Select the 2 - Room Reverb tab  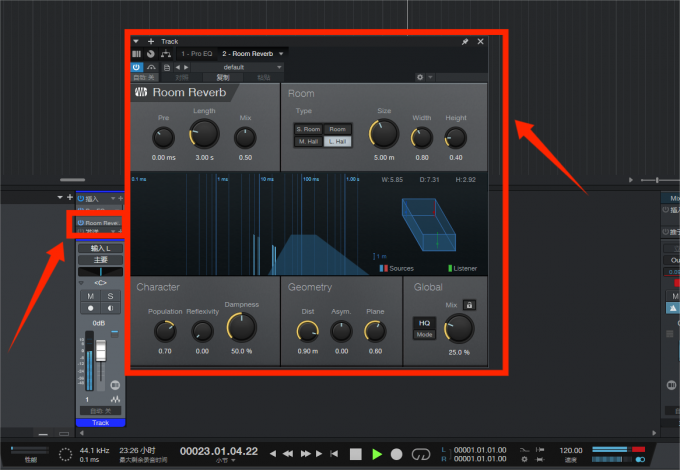(248, 54)
